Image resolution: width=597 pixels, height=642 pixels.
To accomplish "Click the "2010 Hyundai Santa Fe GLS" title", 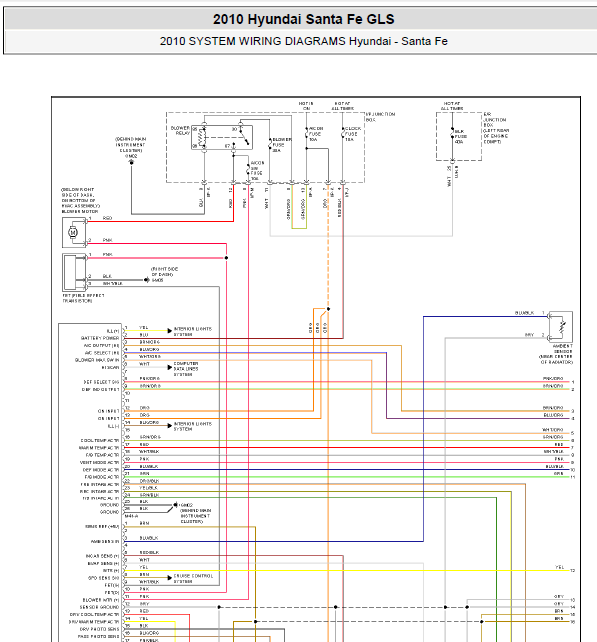I will [303, 19].
